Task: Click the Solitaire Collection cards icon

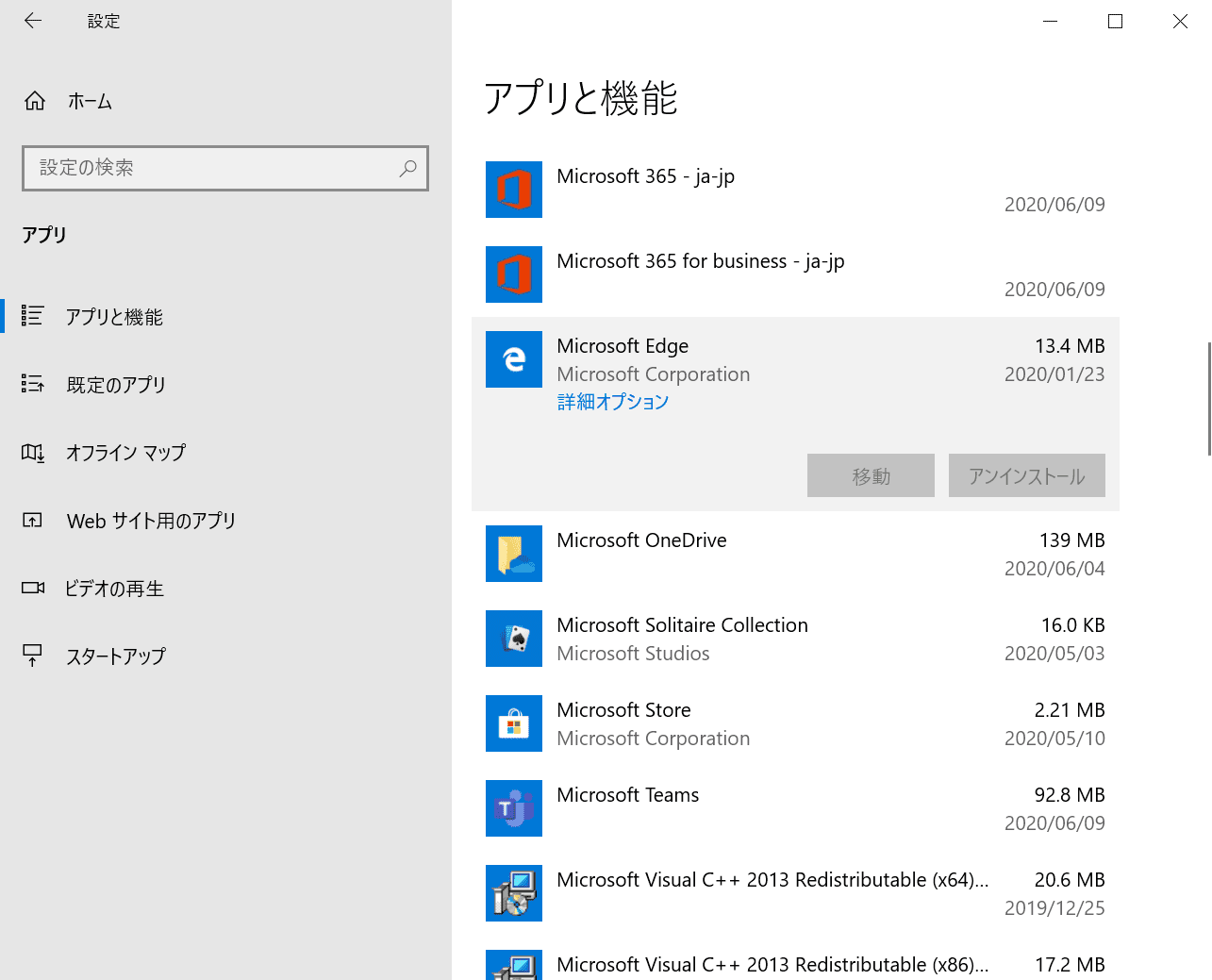Action: [x=514, y=639]
